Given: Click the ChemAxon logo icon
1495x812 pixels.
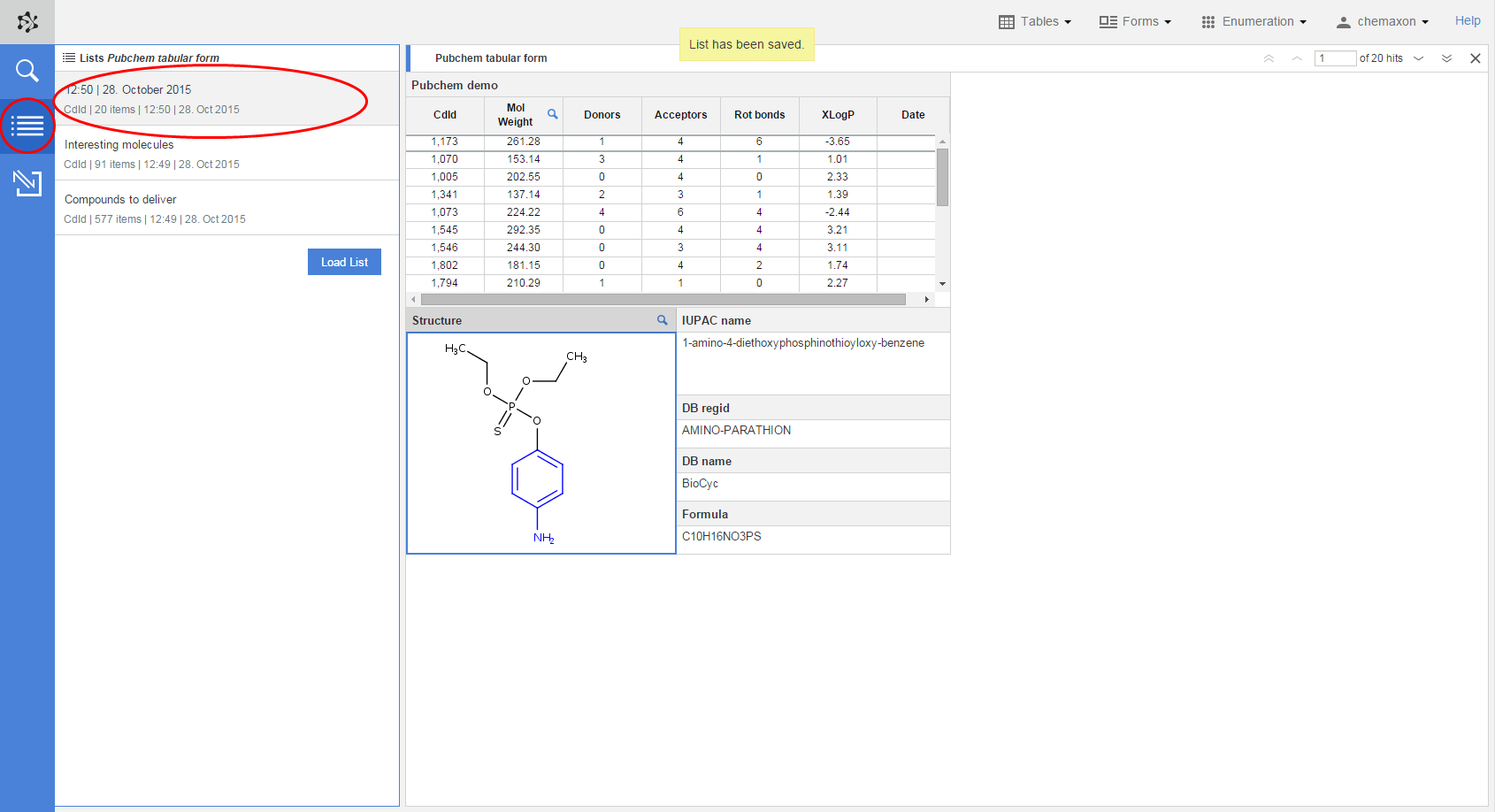Looking at the screenshot, I should coord(27,22).
